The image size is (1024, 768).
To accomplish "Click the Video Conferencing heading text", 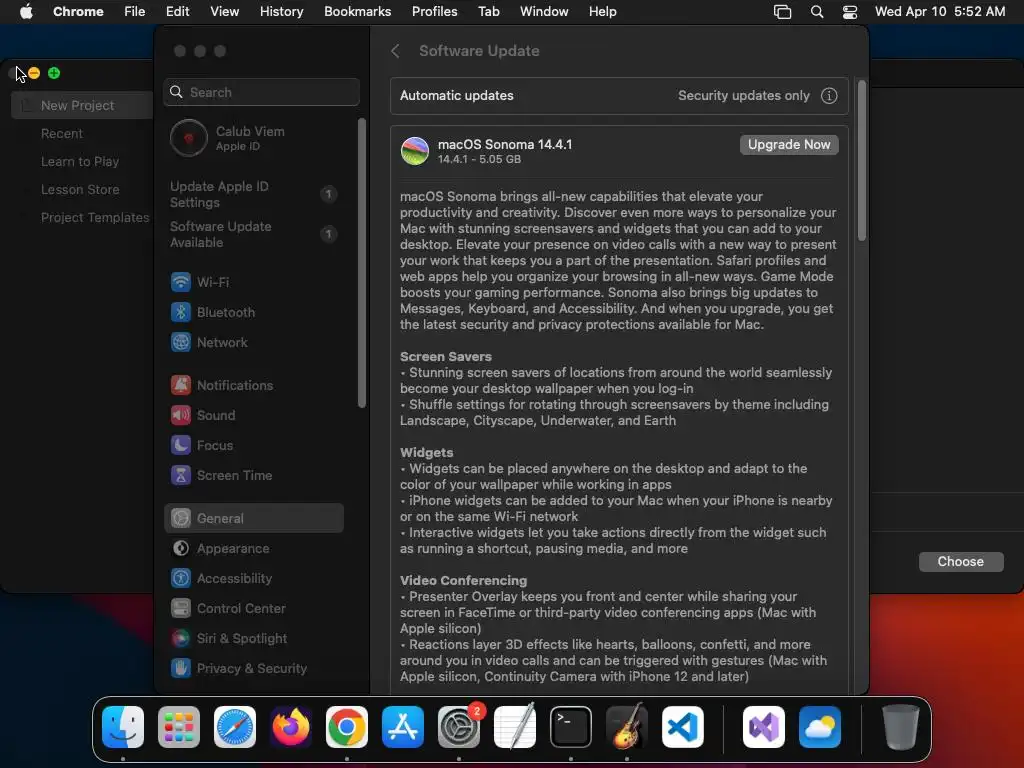I will pyautogui.click(x=463, y=581).
